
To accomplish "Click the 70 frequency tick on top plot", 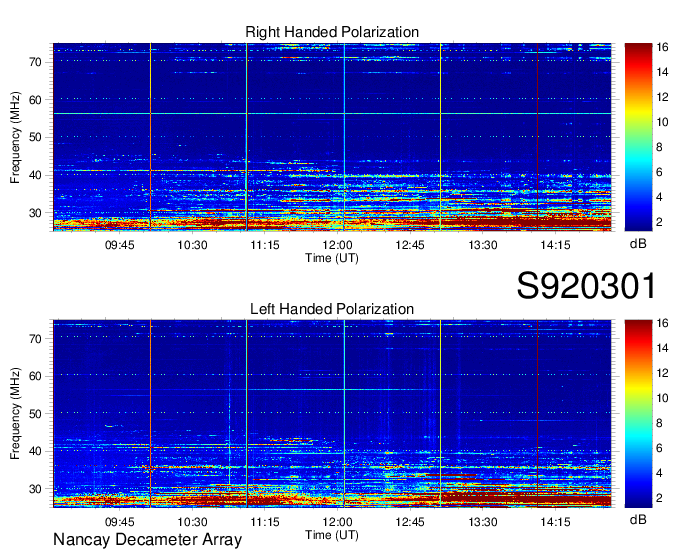I will [36, 62].
